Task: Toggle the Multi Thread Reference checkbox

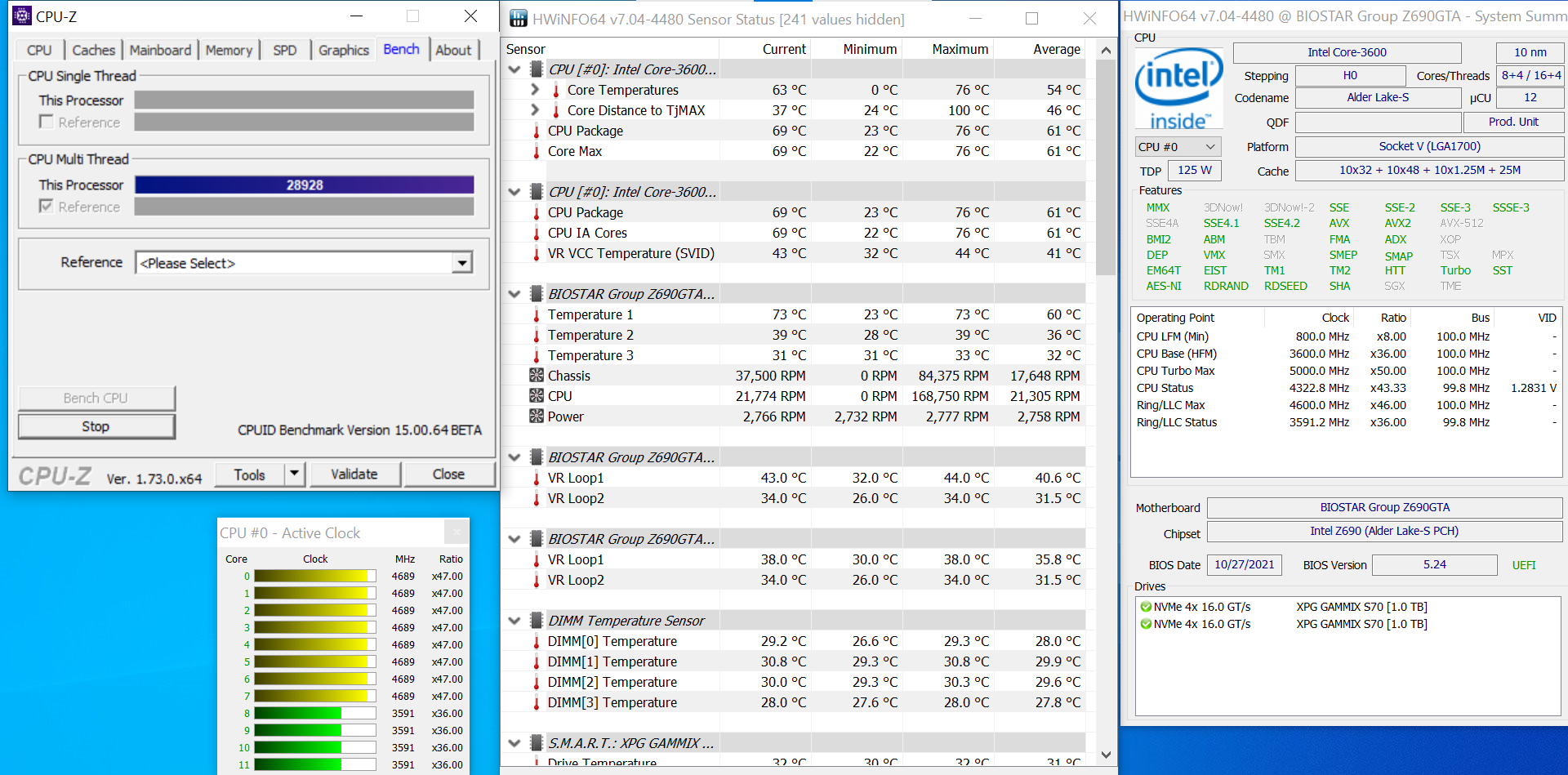Action: [x=47, y=207]
